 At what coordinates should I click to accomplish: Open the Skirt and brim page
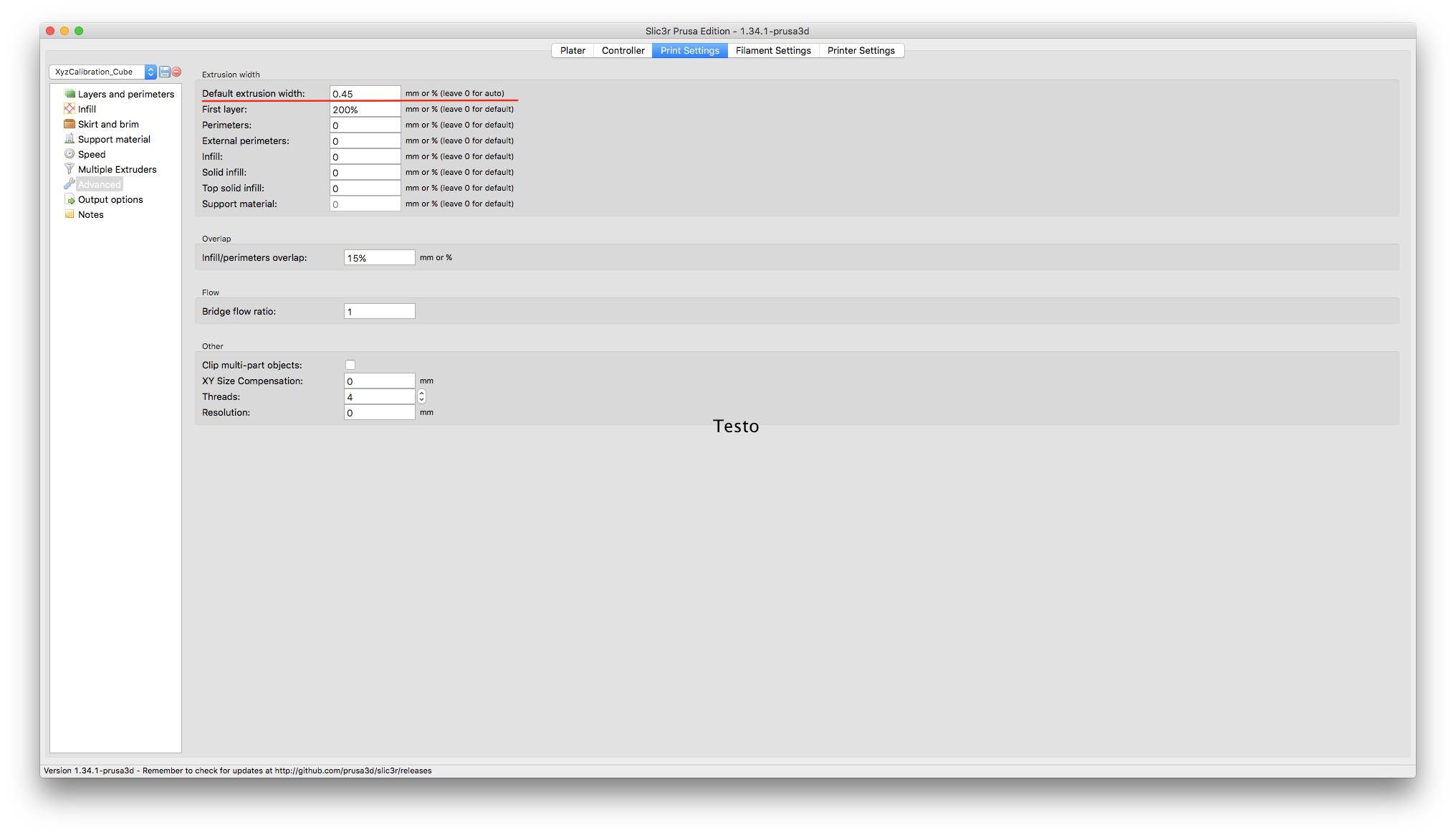(x=108, y=124)
